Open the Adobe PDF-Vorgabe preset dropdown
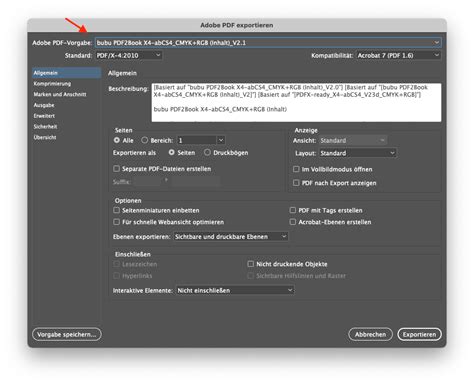Viewport: 474px width, 384px height. click(268, 43)
